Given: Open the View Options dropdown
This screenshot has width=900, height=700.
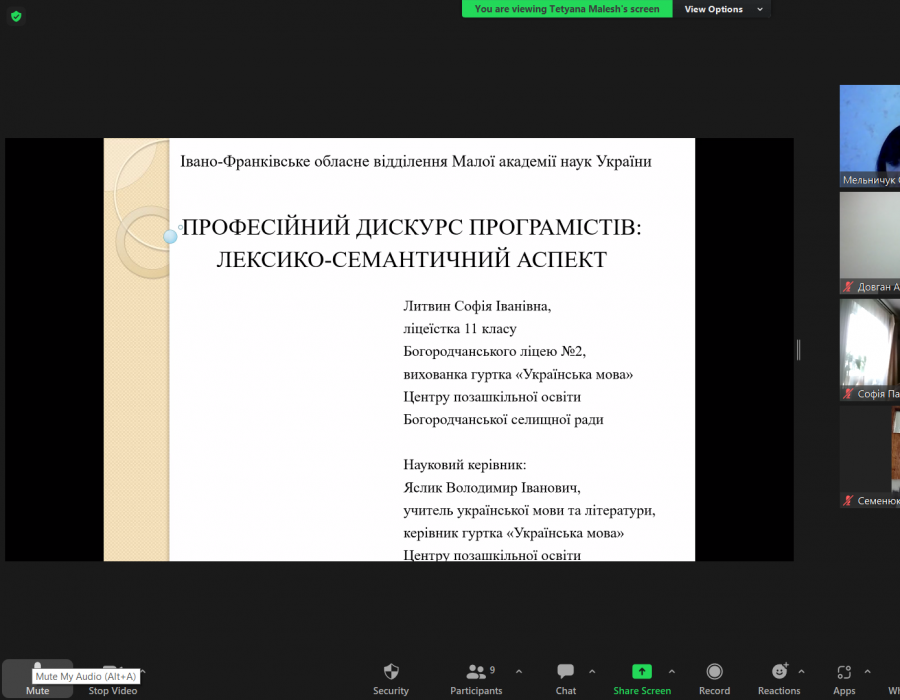Looking at the screenshot, I should [x=724, y=9].
